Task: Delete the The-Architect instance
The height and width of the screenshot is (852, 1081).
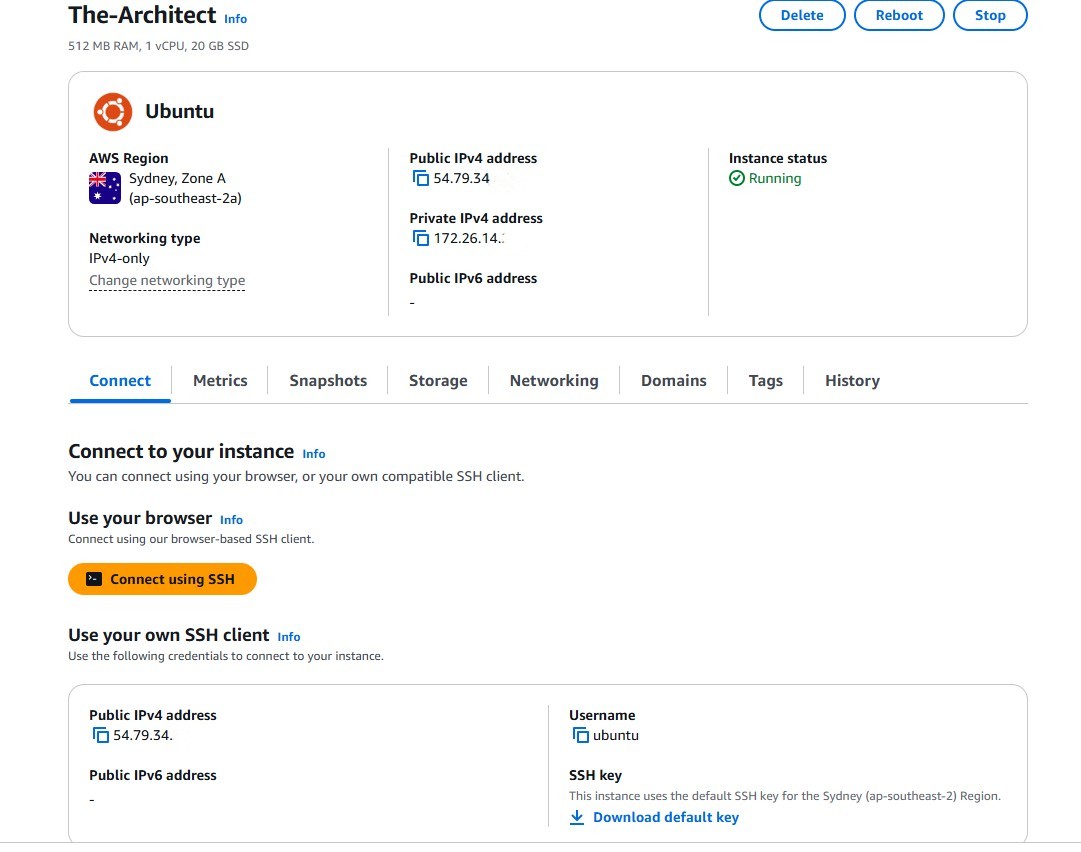Action: (802, 16)
